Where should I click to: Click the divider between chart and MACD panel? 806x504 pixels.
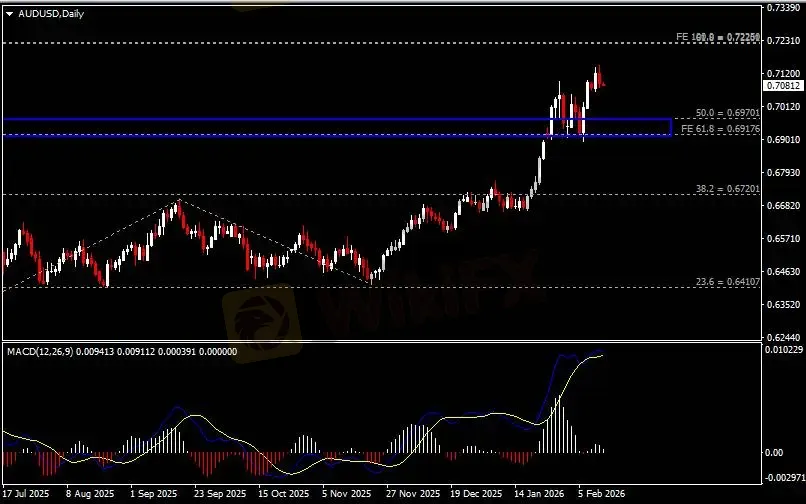click(381, 341)
